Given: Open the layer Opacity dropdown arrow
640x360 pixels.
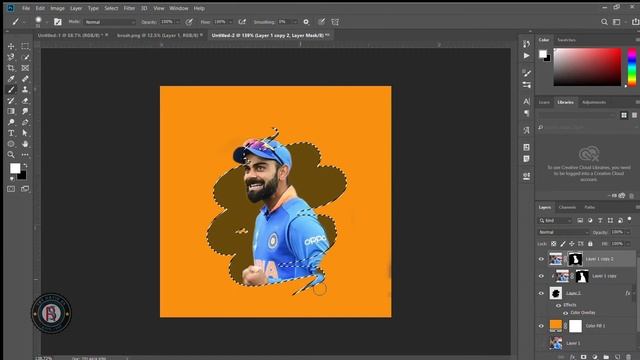Looking at the screenshot, I should point(628,232).
